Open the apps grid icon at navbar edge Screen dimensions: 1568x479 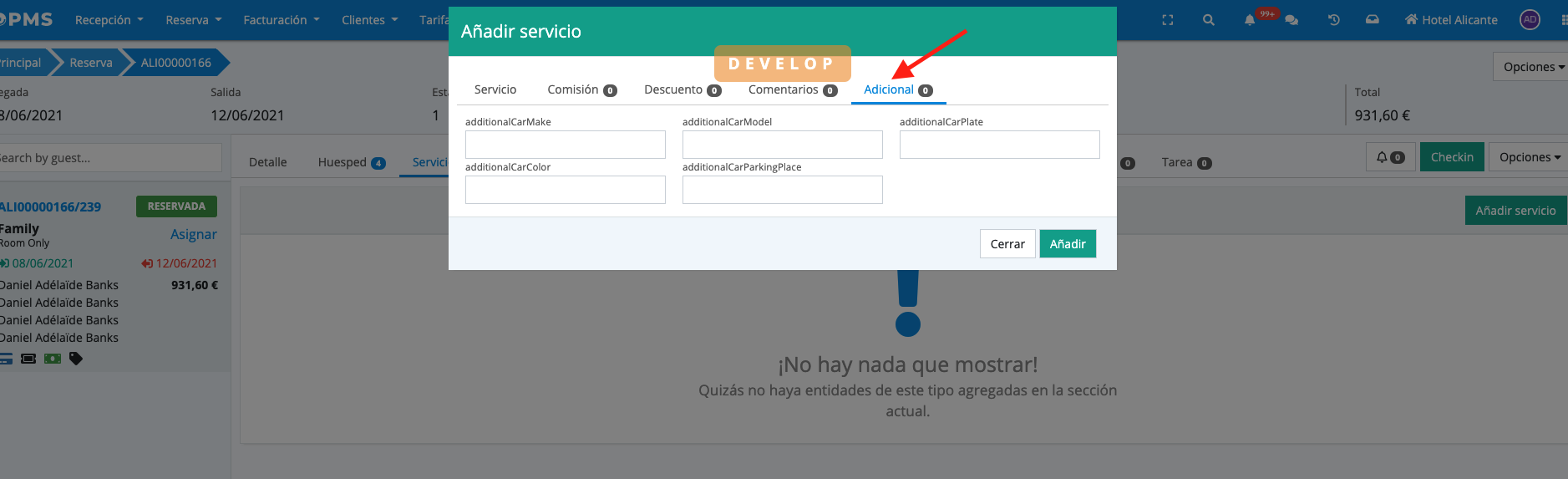pyautogui.click(x=1564, y=20)
